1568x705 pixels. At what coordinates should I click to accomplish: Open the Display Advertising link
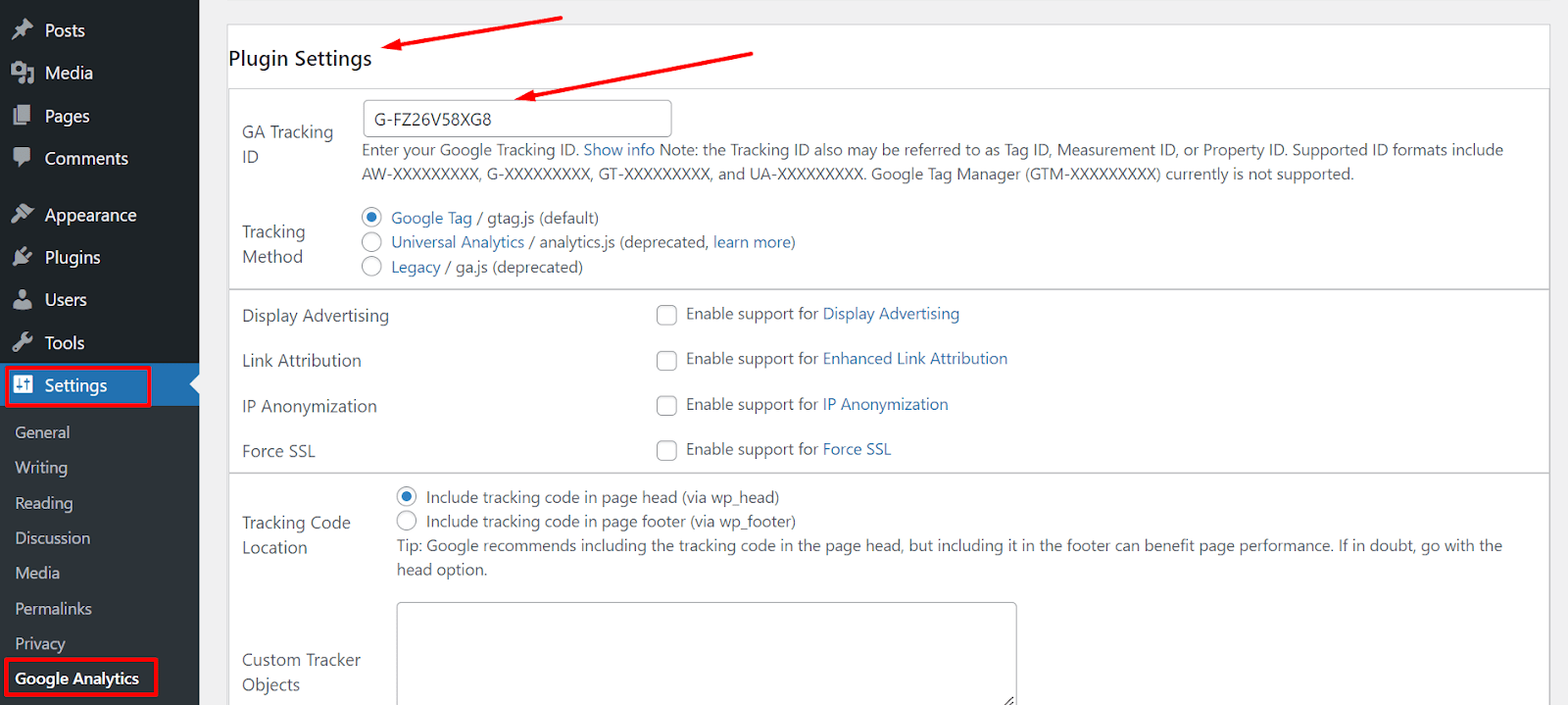pyautogui.click(x=891, y=314)
